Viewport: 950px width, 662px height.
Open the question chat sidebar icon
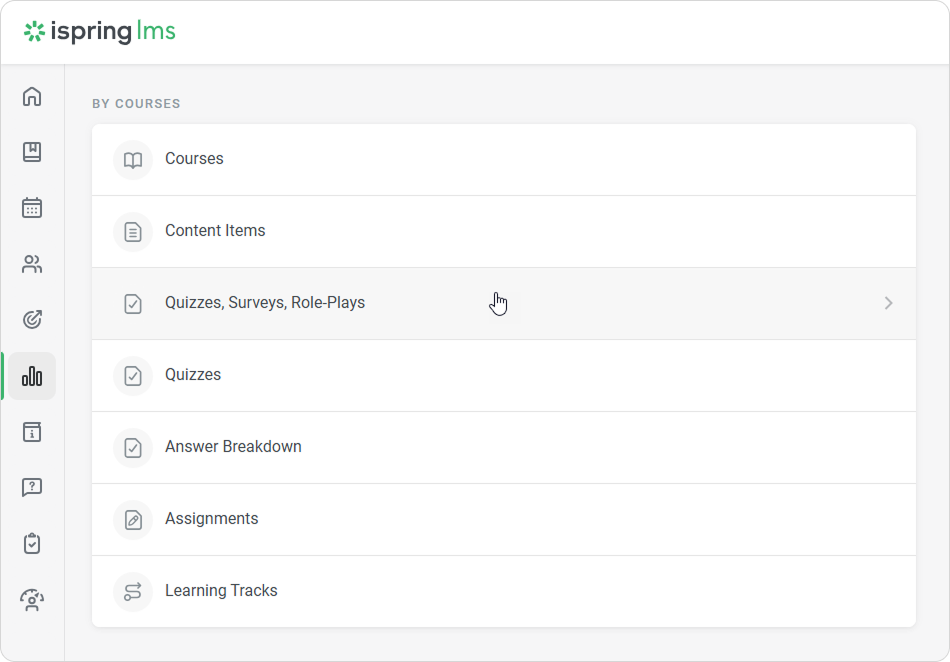(32, 488)
